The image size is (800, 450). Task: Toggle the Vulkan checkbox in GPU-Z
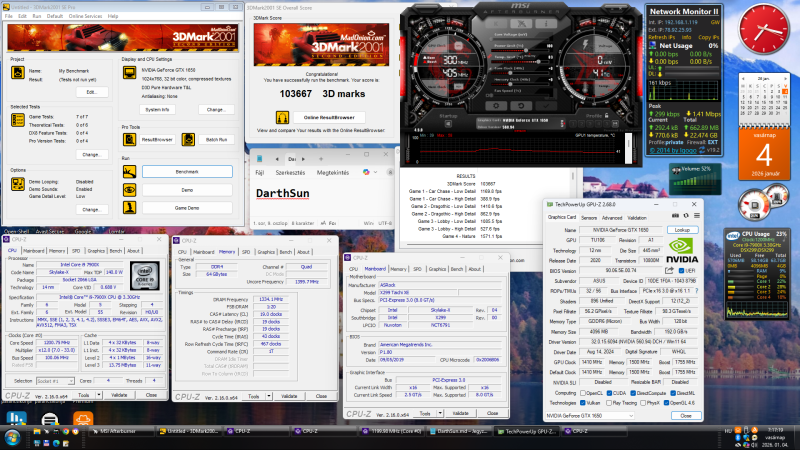click(583, 403)
